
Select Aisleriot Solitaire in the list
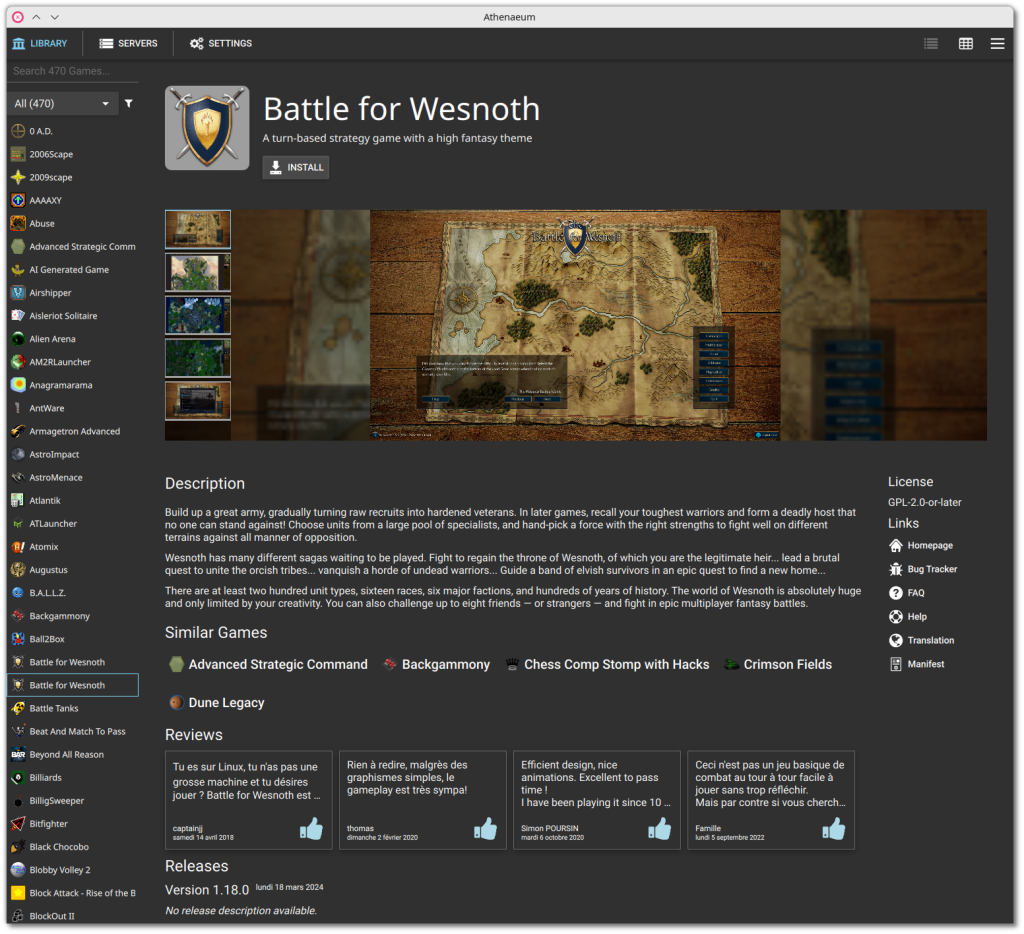coord(72,315)
